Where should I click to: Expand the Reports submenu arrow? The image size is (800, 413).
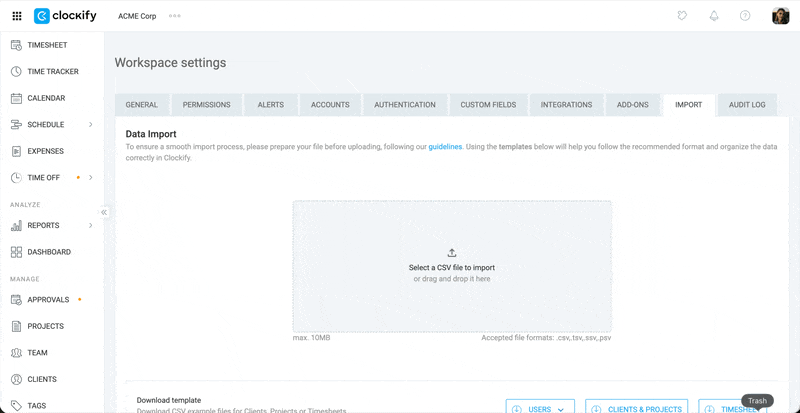click(91, 226)
